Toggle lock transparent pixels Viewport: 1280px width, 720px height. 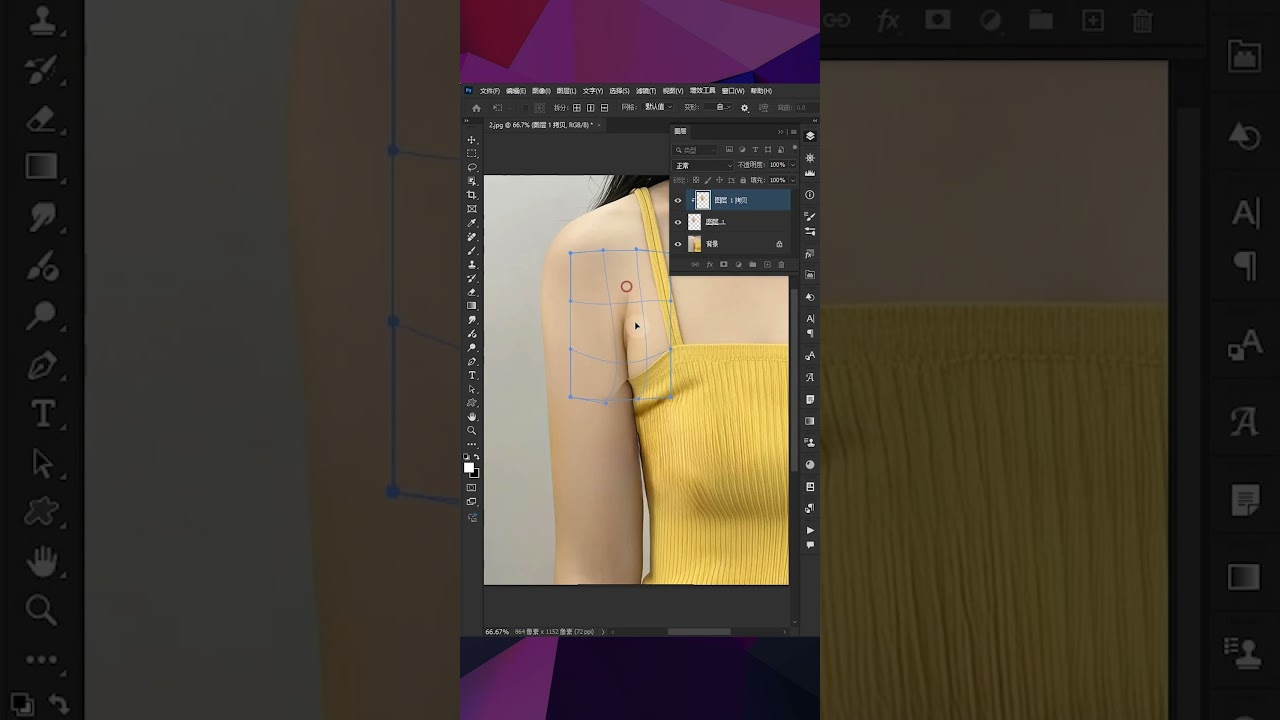(x=696, y=180)
